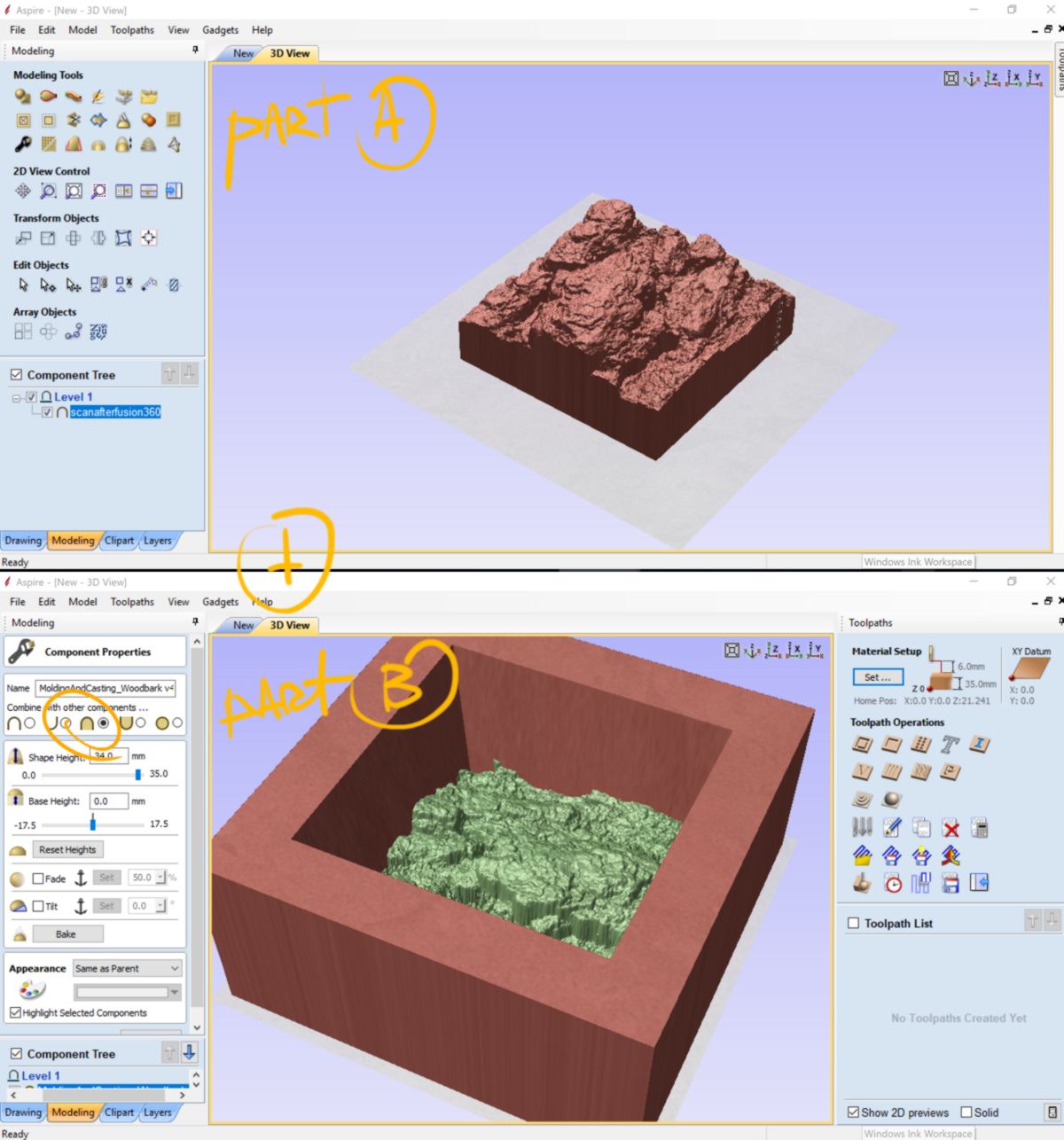1064x1140 pixels.
Task: Uncheck Level 1 checkbox in upper Component Tree
Action: (x=32, y=397)
